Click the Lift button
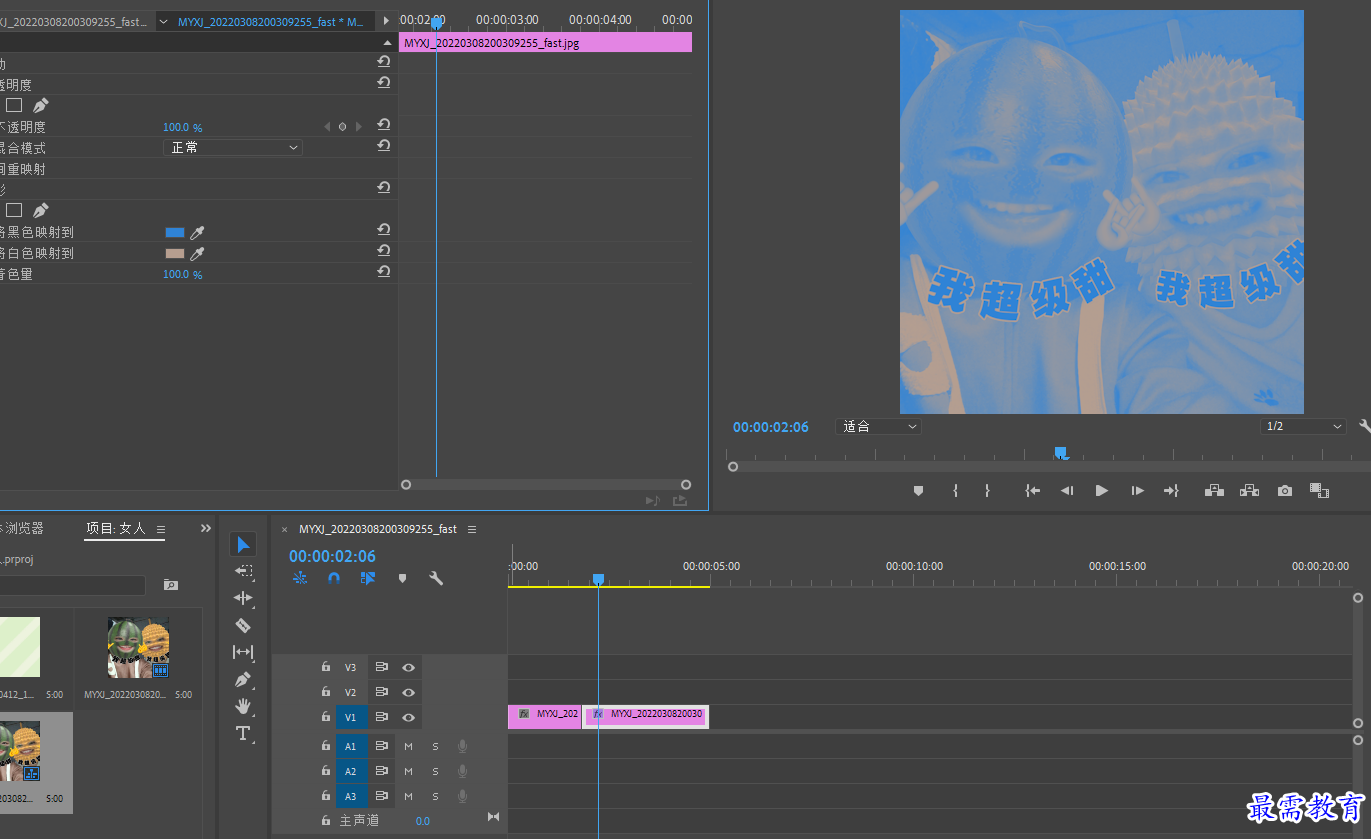 coord(1215,491)
